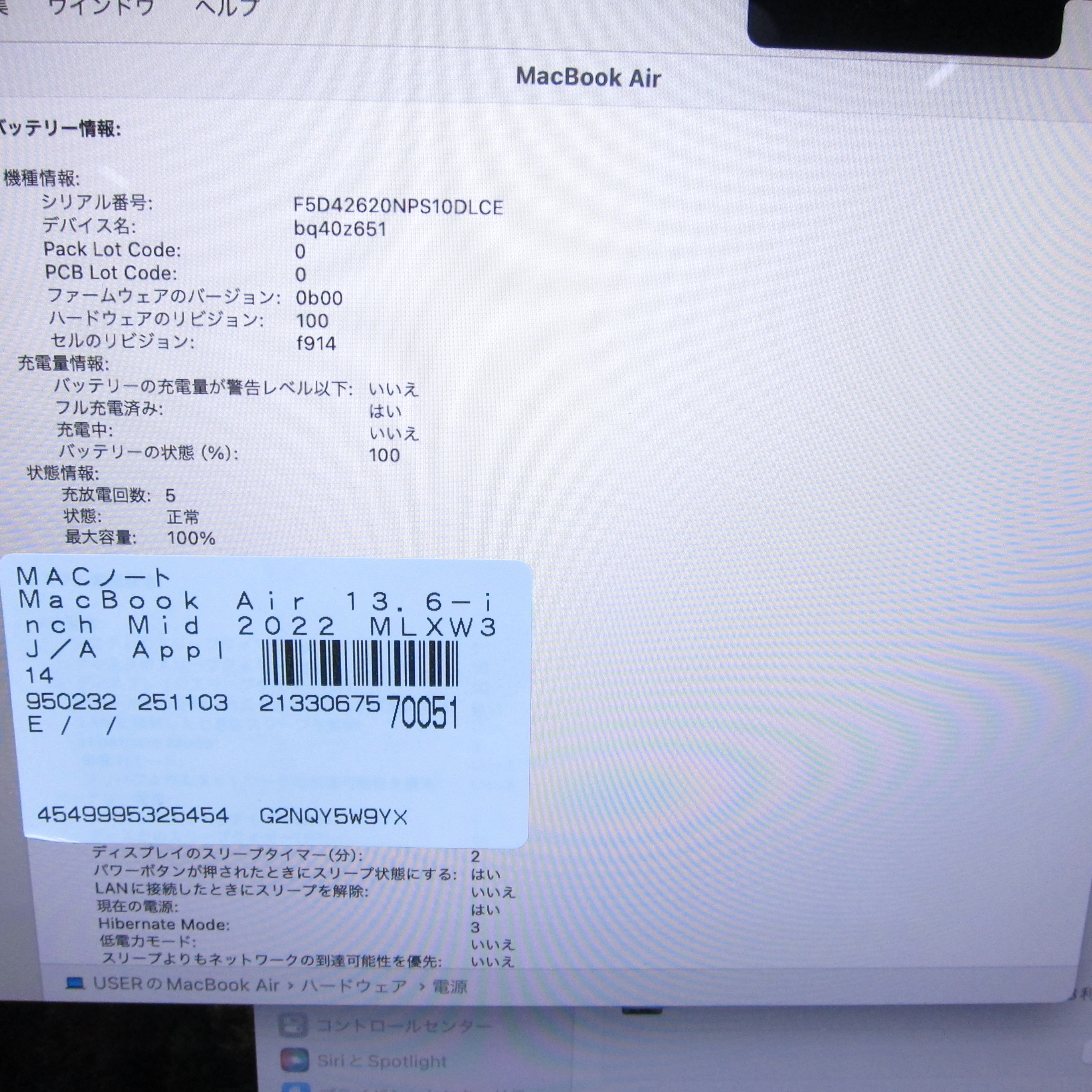
Task: Open the ウインドウ menu in menu bar
Action: 101,7
